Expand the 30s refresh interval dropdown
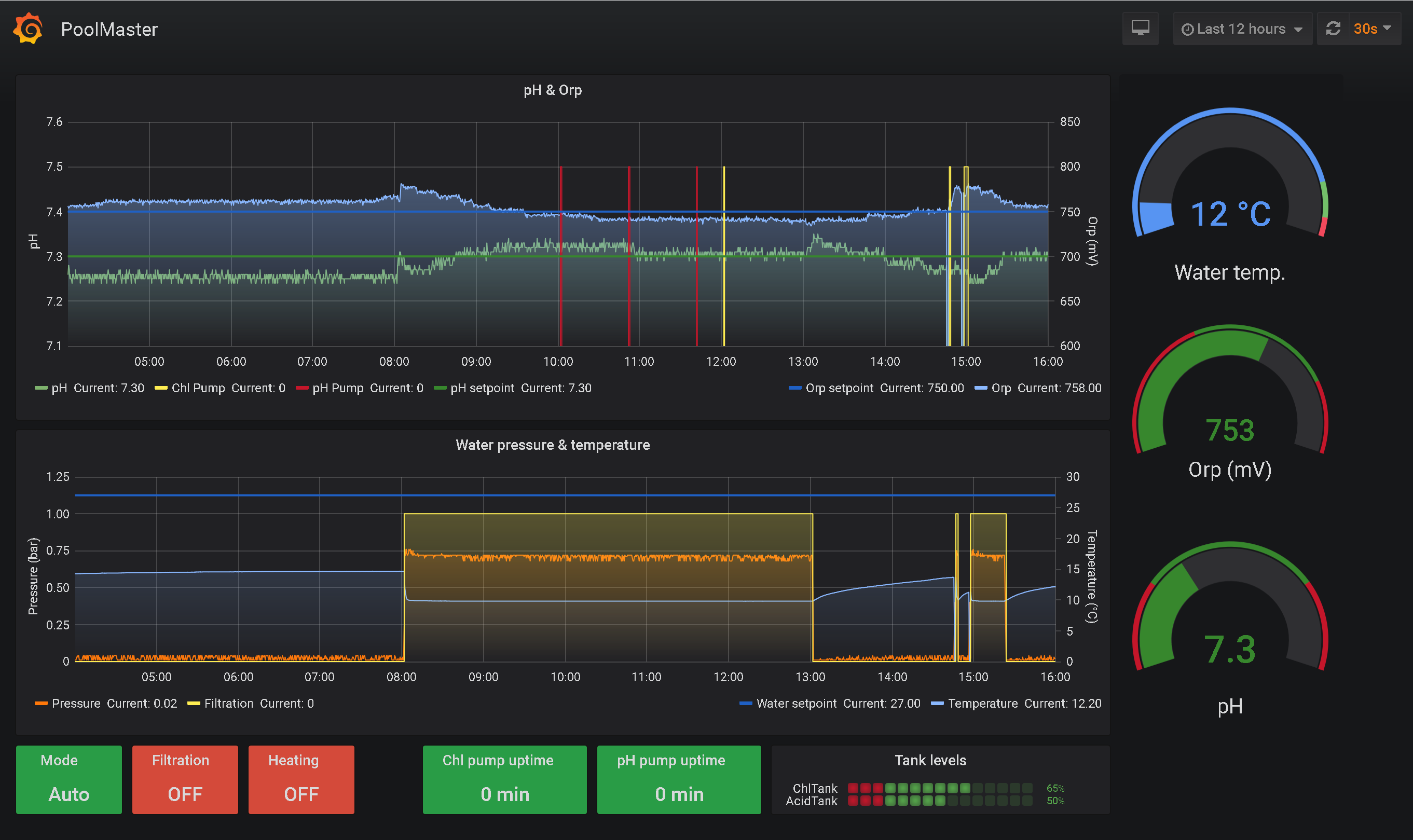Viewport: 1413px width, 840px height. coord(1372,29)
